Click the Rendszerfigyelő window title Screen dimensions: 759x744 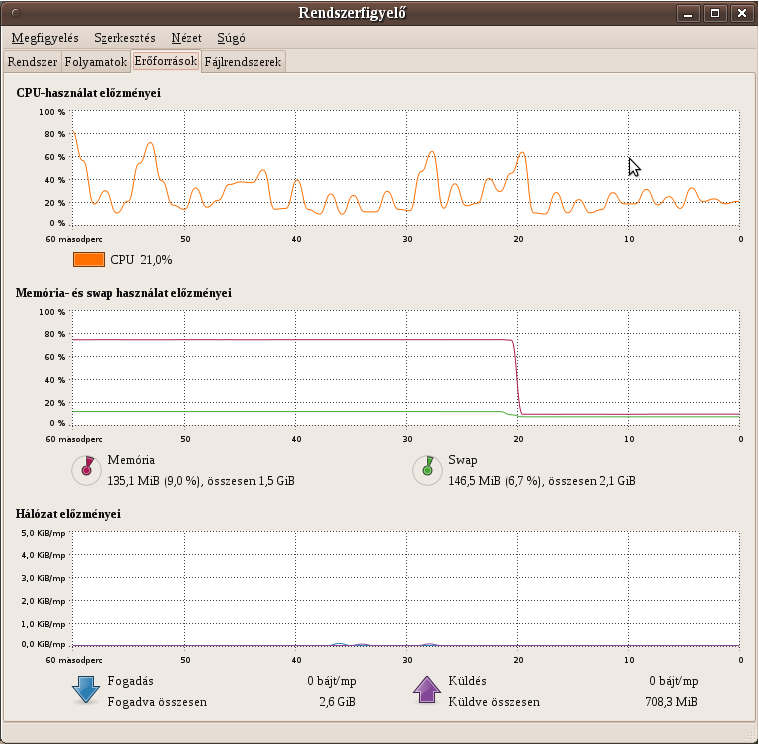click(x=352, y=13)
